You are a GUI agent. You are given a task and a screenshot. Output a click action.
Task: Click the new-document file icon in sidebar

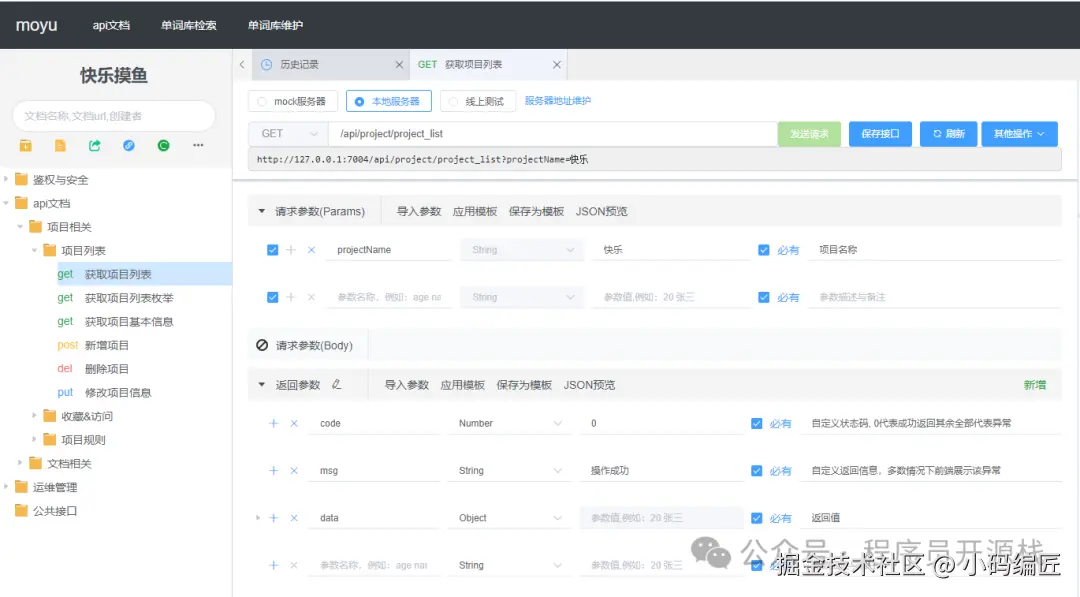pos(60,145)
